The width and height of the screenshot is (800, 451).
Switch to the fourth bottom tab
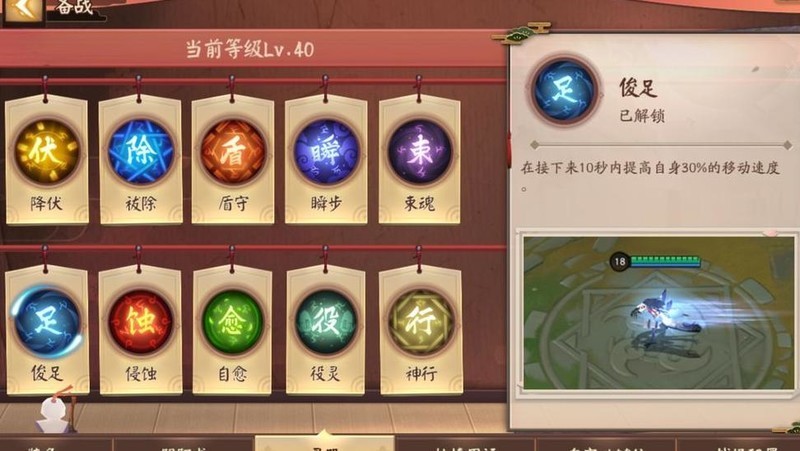point(465,444)
